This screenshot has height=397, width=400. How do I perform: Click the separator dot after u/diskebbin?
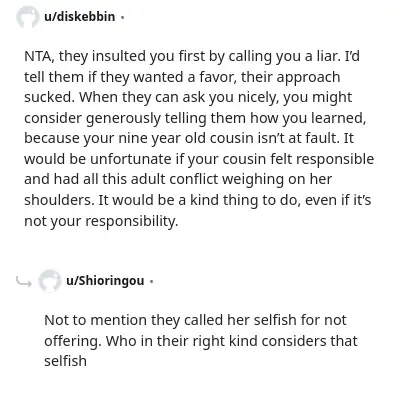pyautogui.click(x=122, y=17)
